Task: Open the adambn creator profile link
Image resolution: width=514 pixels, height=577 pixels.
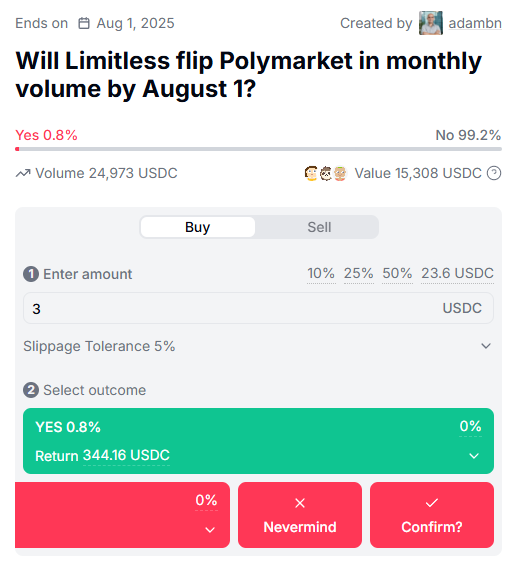Action: [475, 23]
